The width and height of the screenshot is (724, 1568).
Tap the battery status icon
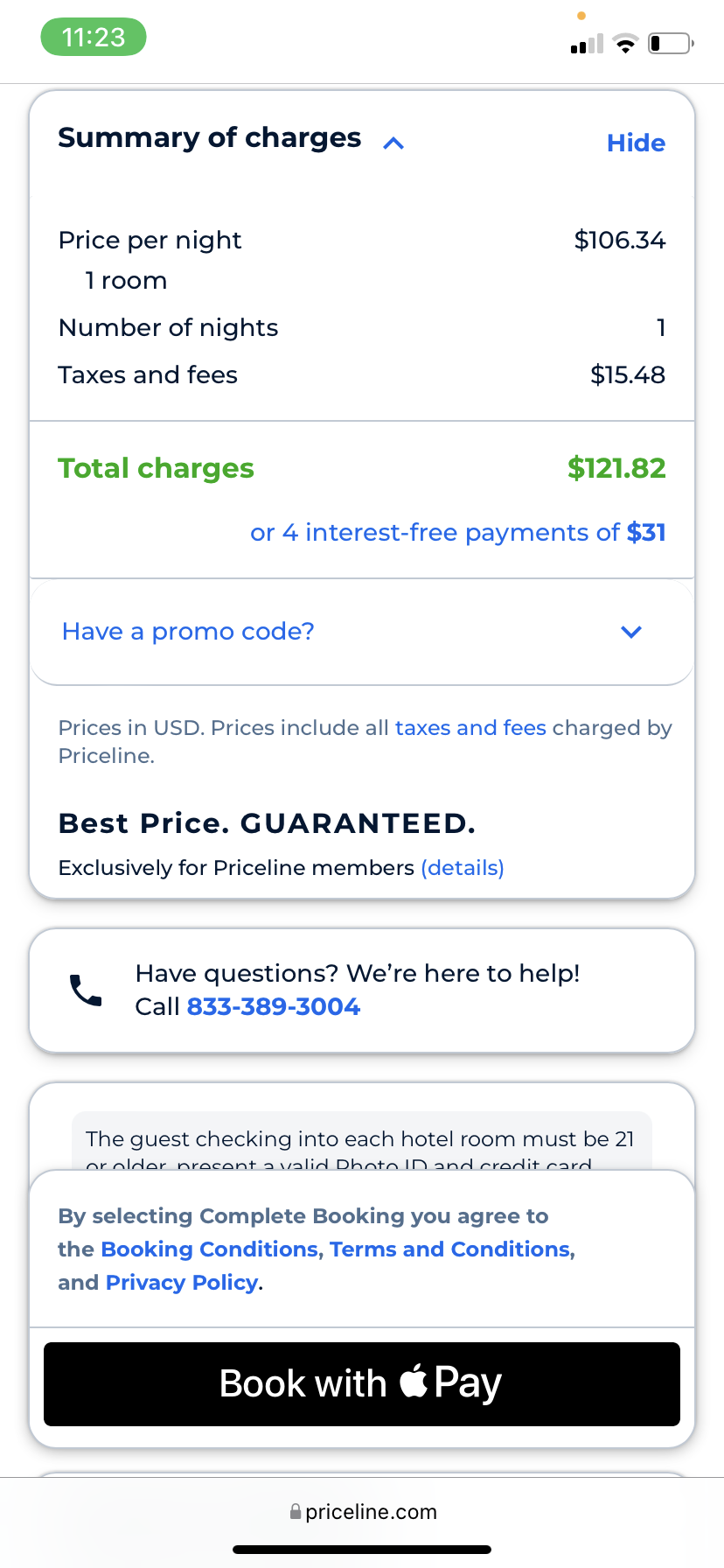point(671,43)
